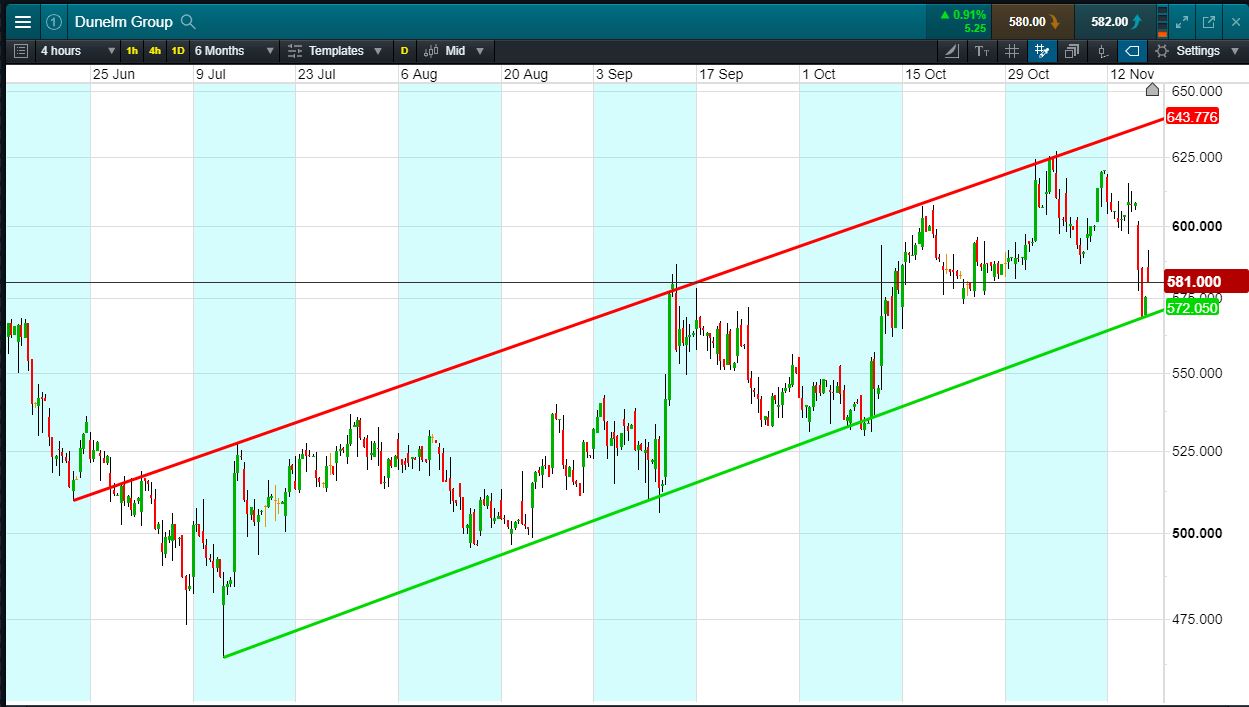Click the buy price 582.00
The width and height of the screenshot is (1249, 707).
[1115, 21]
